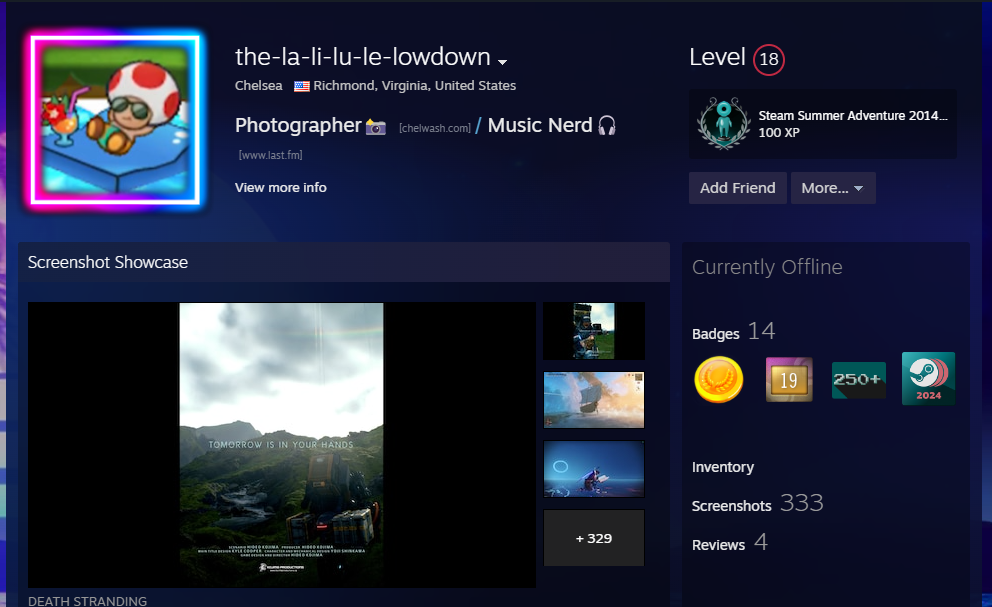The height and width of the screenshot is (607, 992).
Task: Click the the-la-li-lu-le-lowdown profile name
Action: click(363, 57)
